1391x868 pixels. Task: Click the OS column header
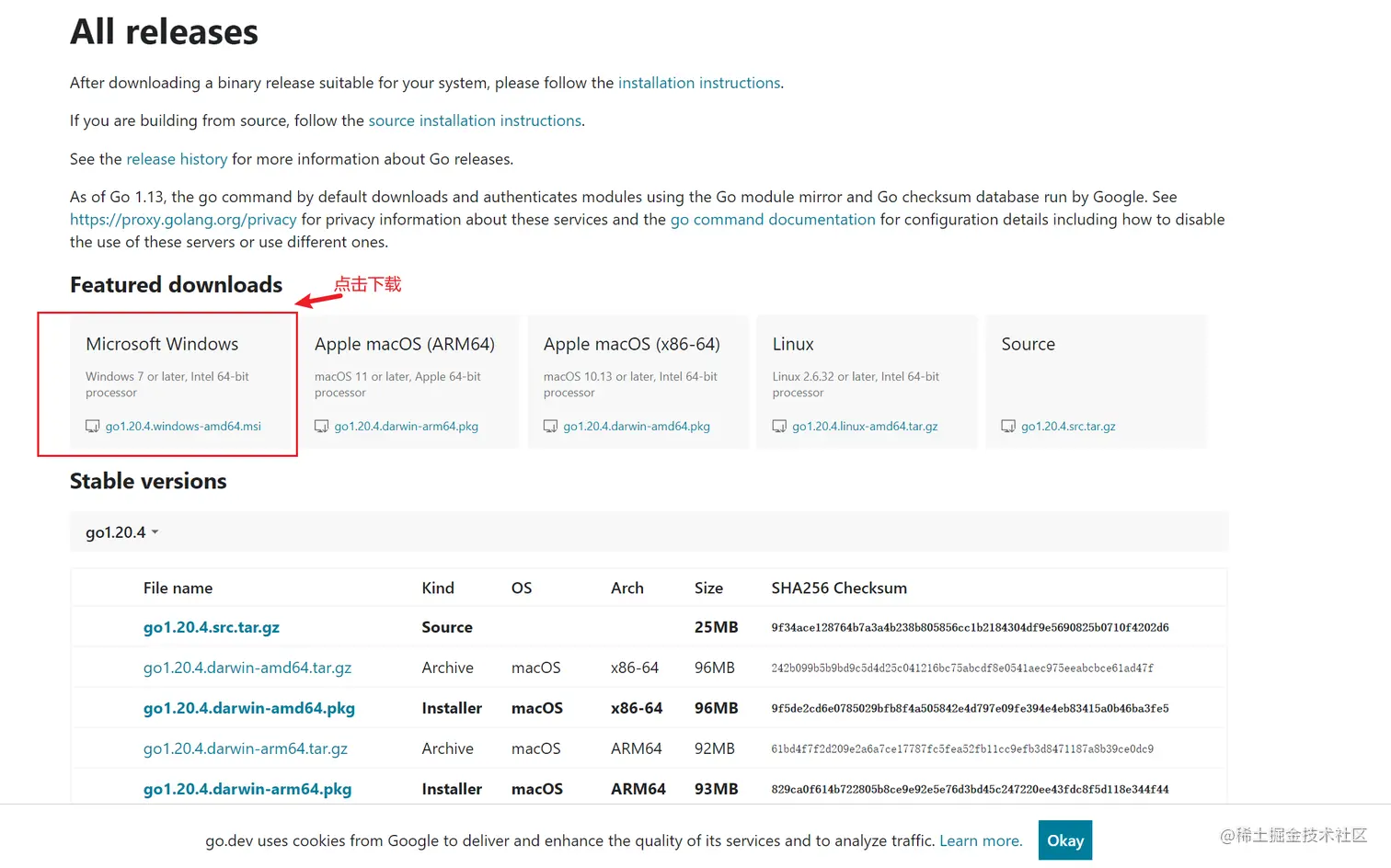click(x=522, y=588)
